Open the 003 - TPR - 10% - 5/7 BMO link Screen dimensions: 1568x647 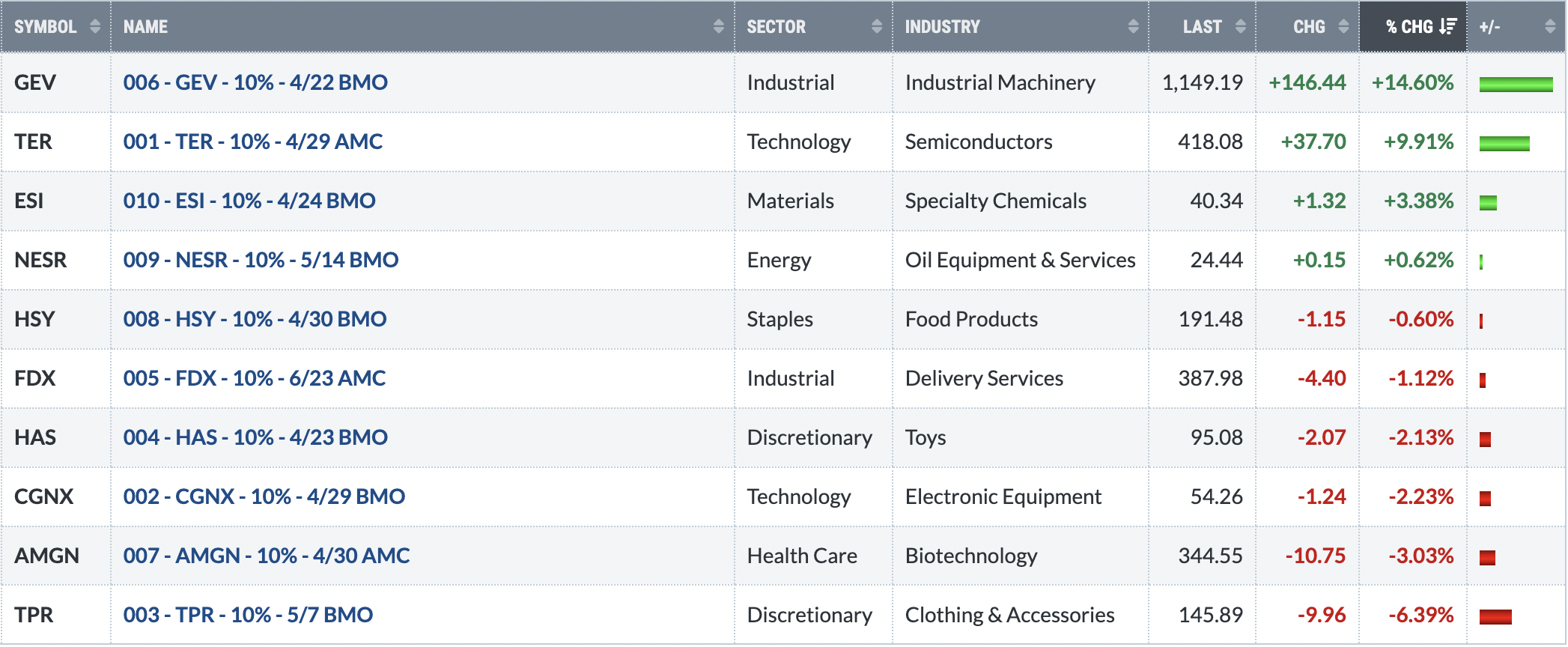tap(248, 615)
